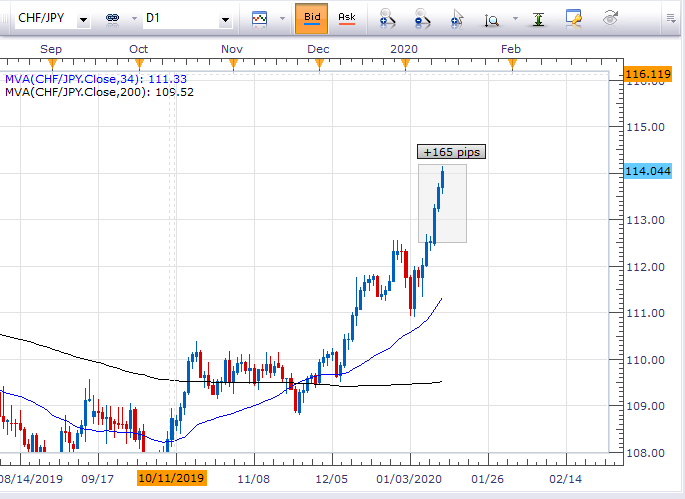The height and width of the screenshot is (499, 685).
Task: Toggle the Bid price display
Action: (312, 18)
